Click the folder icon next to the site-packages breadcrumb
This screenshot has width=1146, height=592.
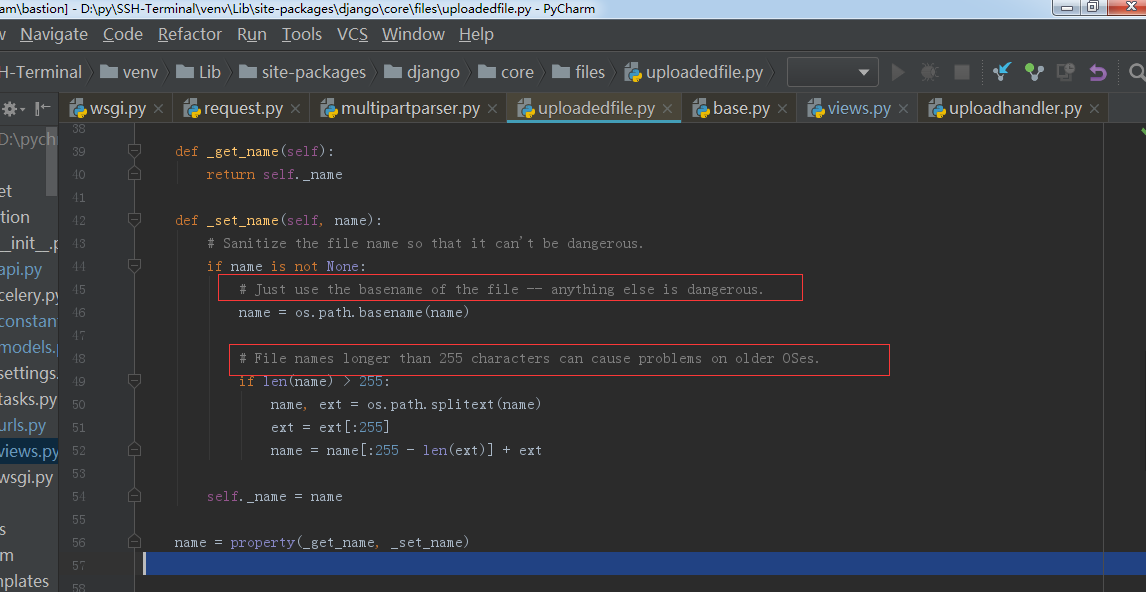click(x=248, y=72)
